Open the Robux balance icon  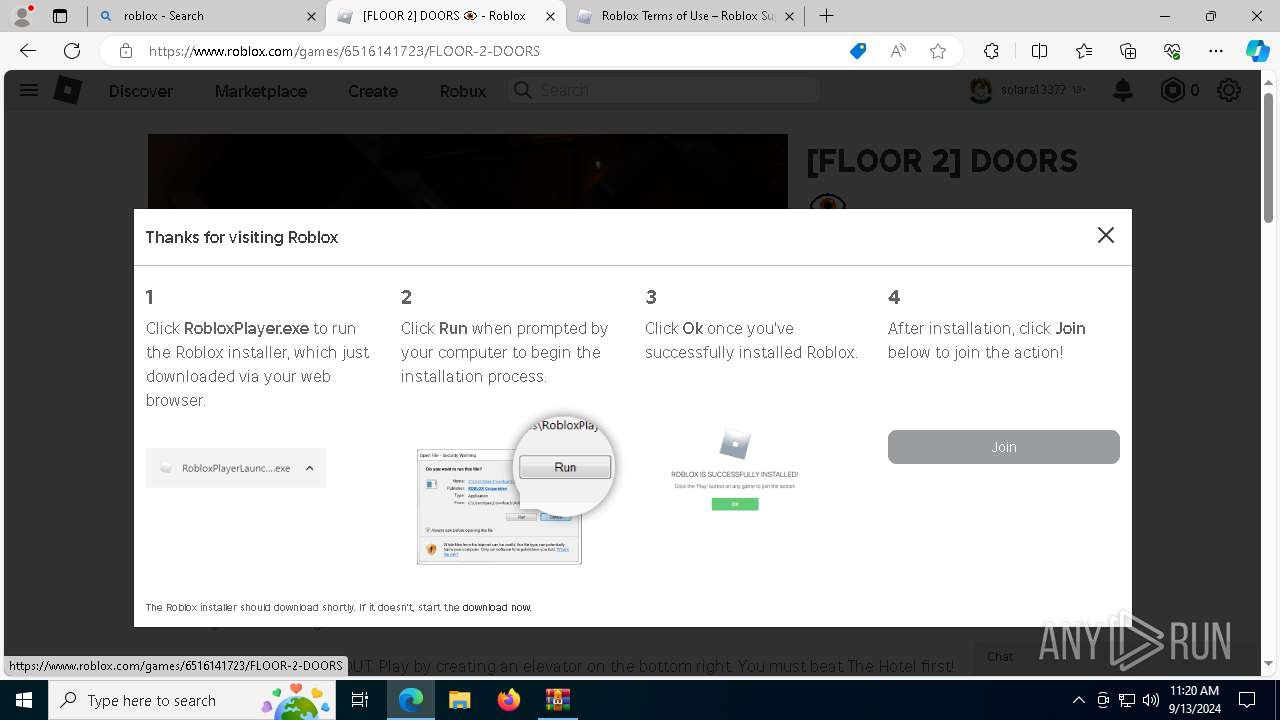(x=1172, y=90)
